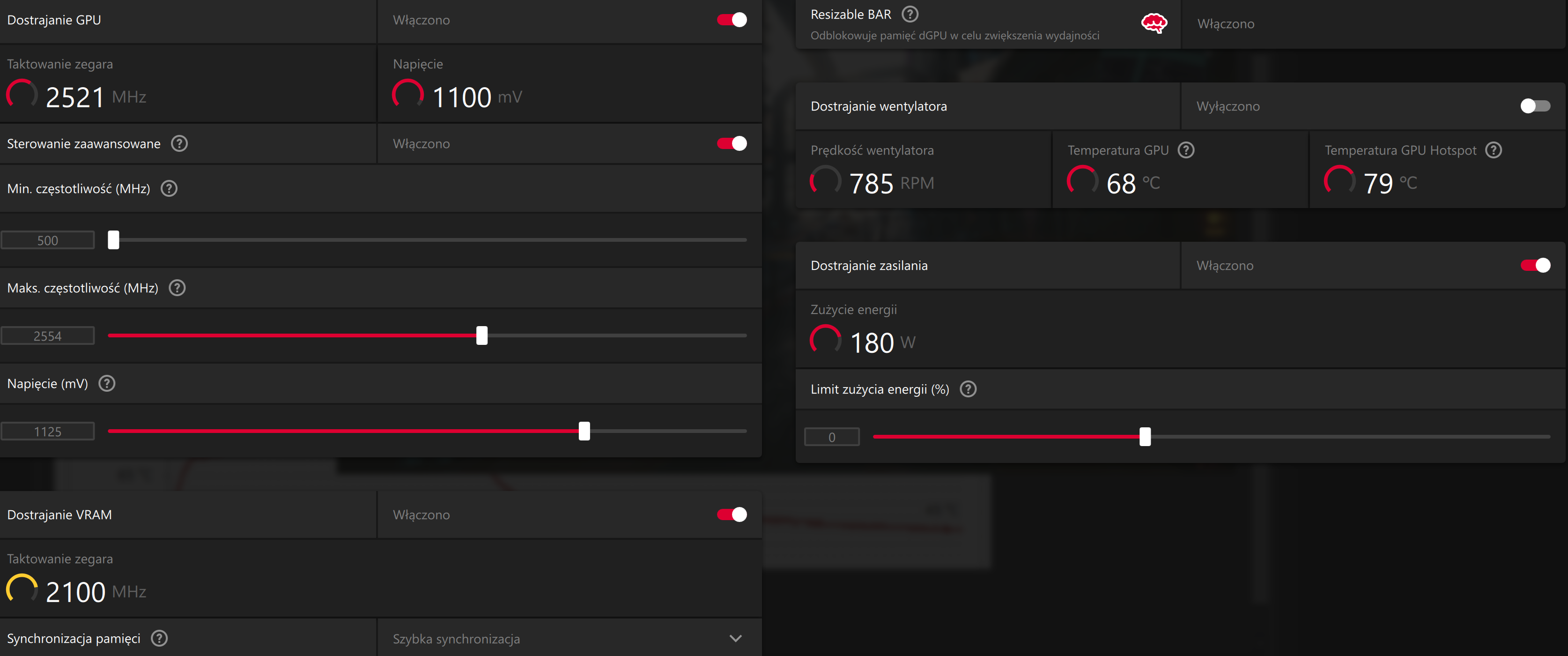Click help icon beside Maks. częstotliwość (MHz)
This screenshot has height=656, width=1568.
[177, 288]
